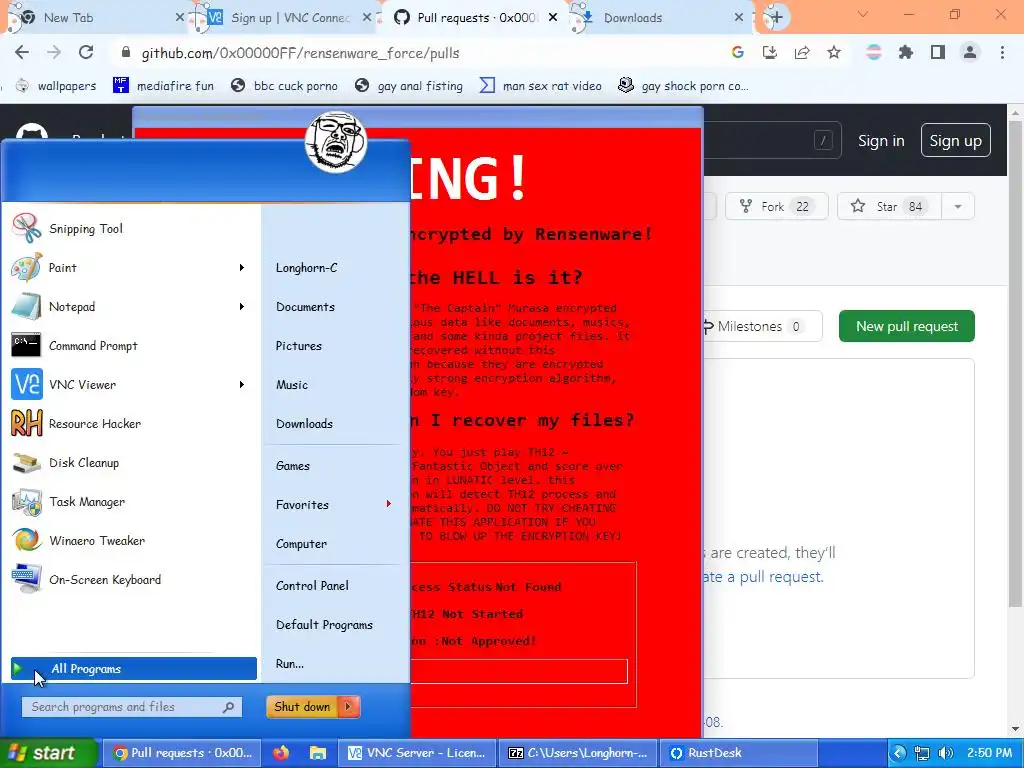The height and width of the screenshot is (768, 1024).
Task: Open Downloads folder from start menu
Action: [304, 424]
